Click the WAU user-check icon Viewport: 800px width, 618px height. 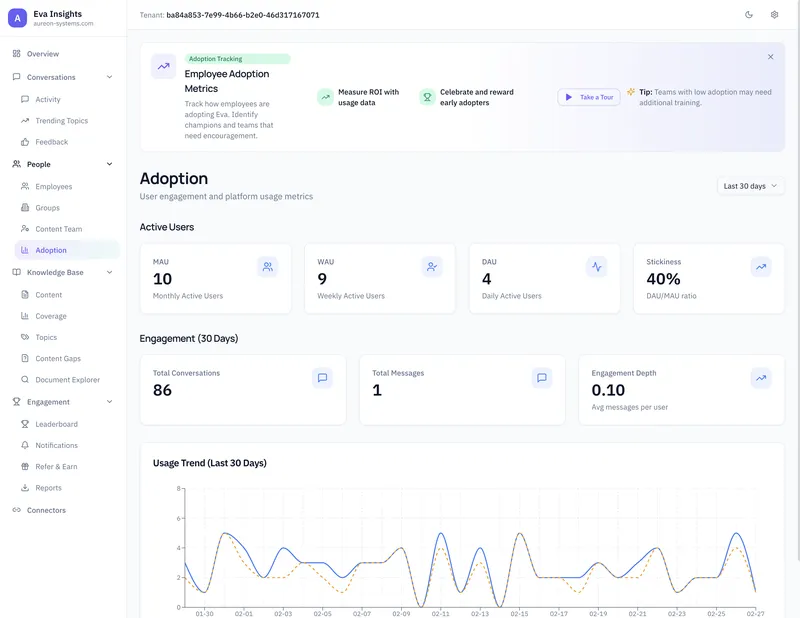click(x=432, y=266)
